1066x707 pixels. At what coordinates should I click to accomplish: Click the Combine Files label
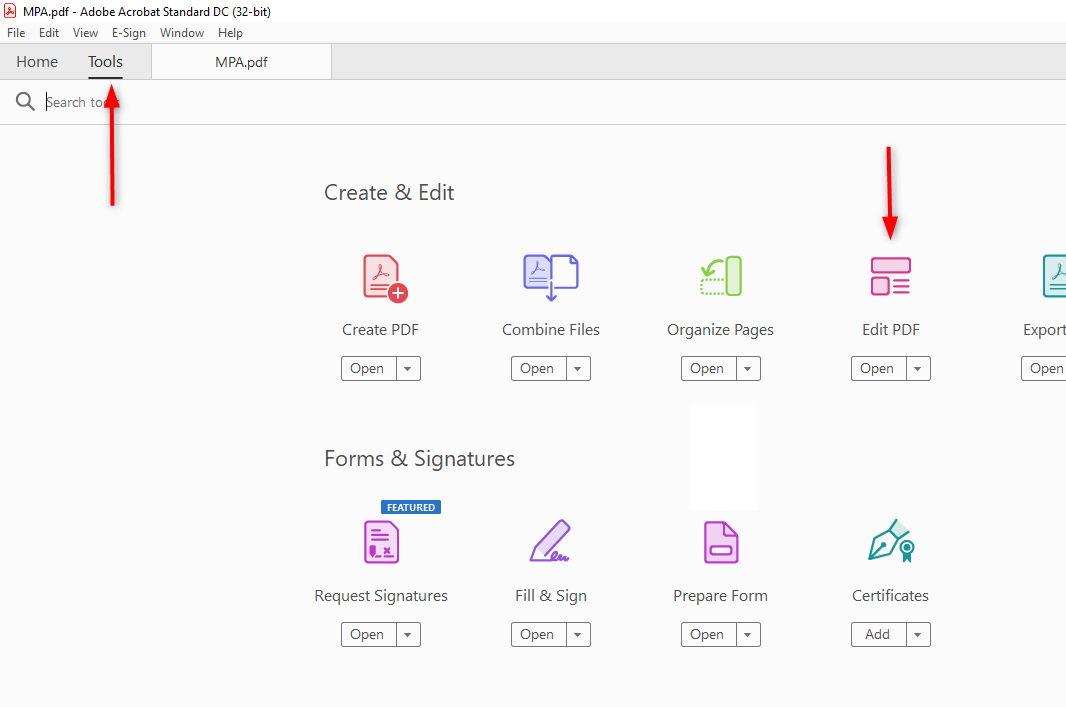pos(551,330)
